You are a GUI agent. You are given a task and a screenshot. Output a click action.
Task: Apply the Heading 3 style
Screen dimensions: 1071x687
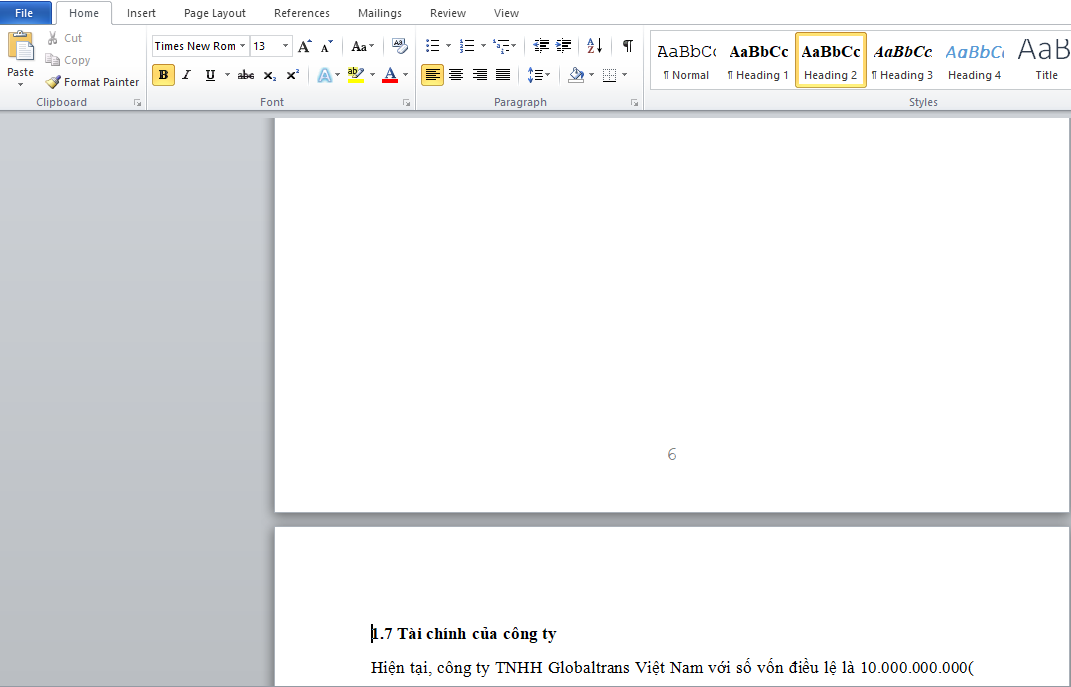pyautogui.click(x=902, y=60)
